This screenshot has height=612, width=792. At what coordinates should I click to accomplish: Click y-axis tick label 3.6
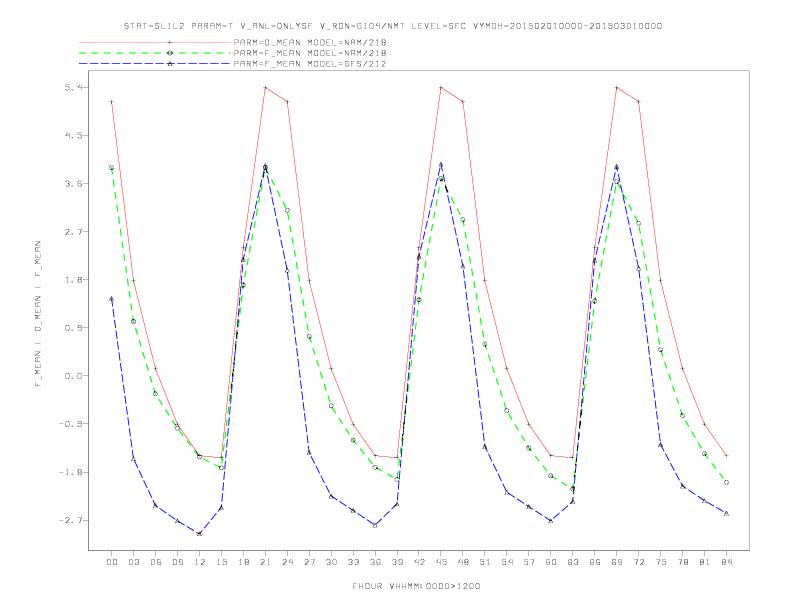(x=73, y=183)
